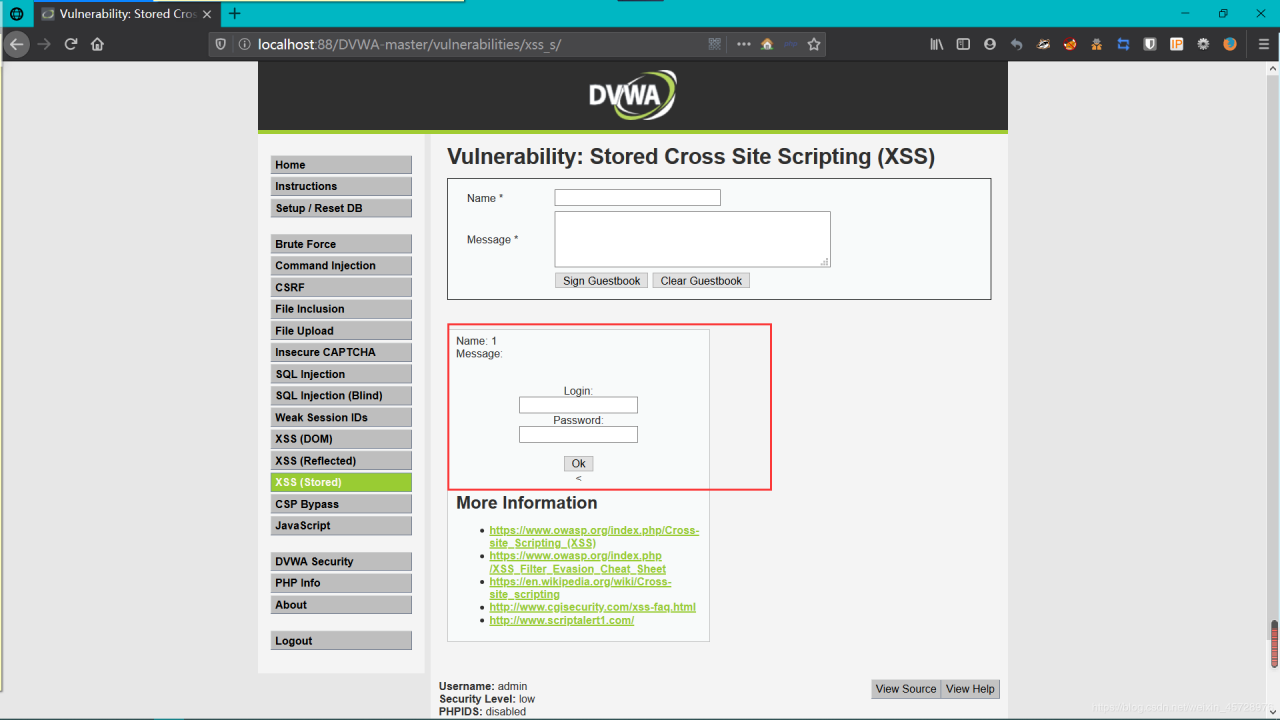Focus the Message text area
Screen dimensions: 1280x720
tap(692, 239)
